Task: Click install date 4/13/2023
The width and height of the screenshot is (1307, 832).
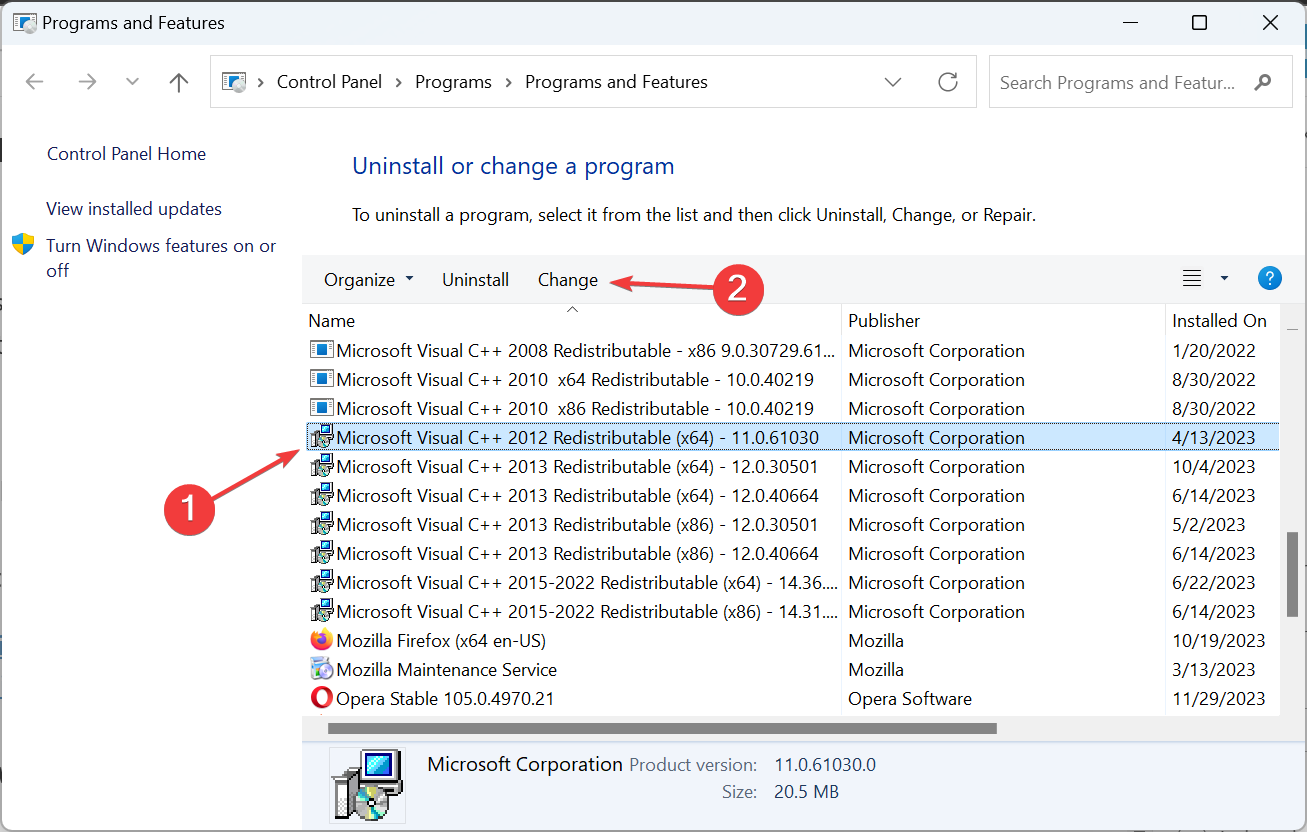Action: 1213,438
